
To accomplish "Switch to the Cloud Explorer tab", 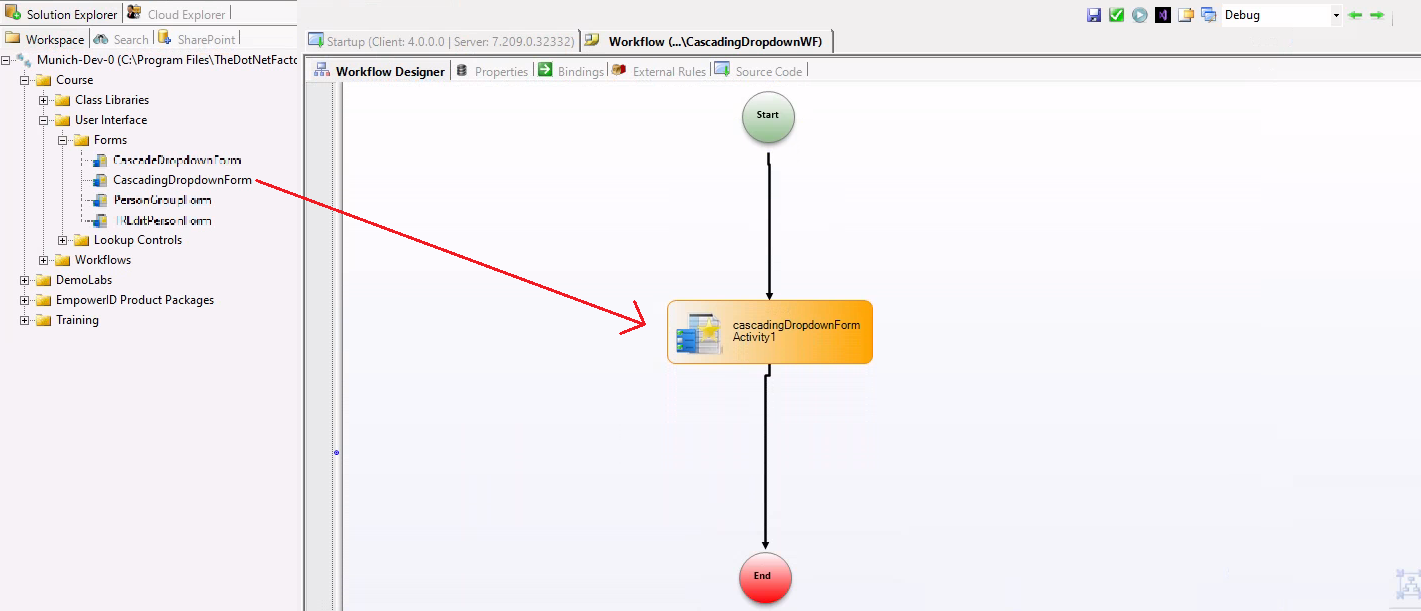I will point(177,14).
